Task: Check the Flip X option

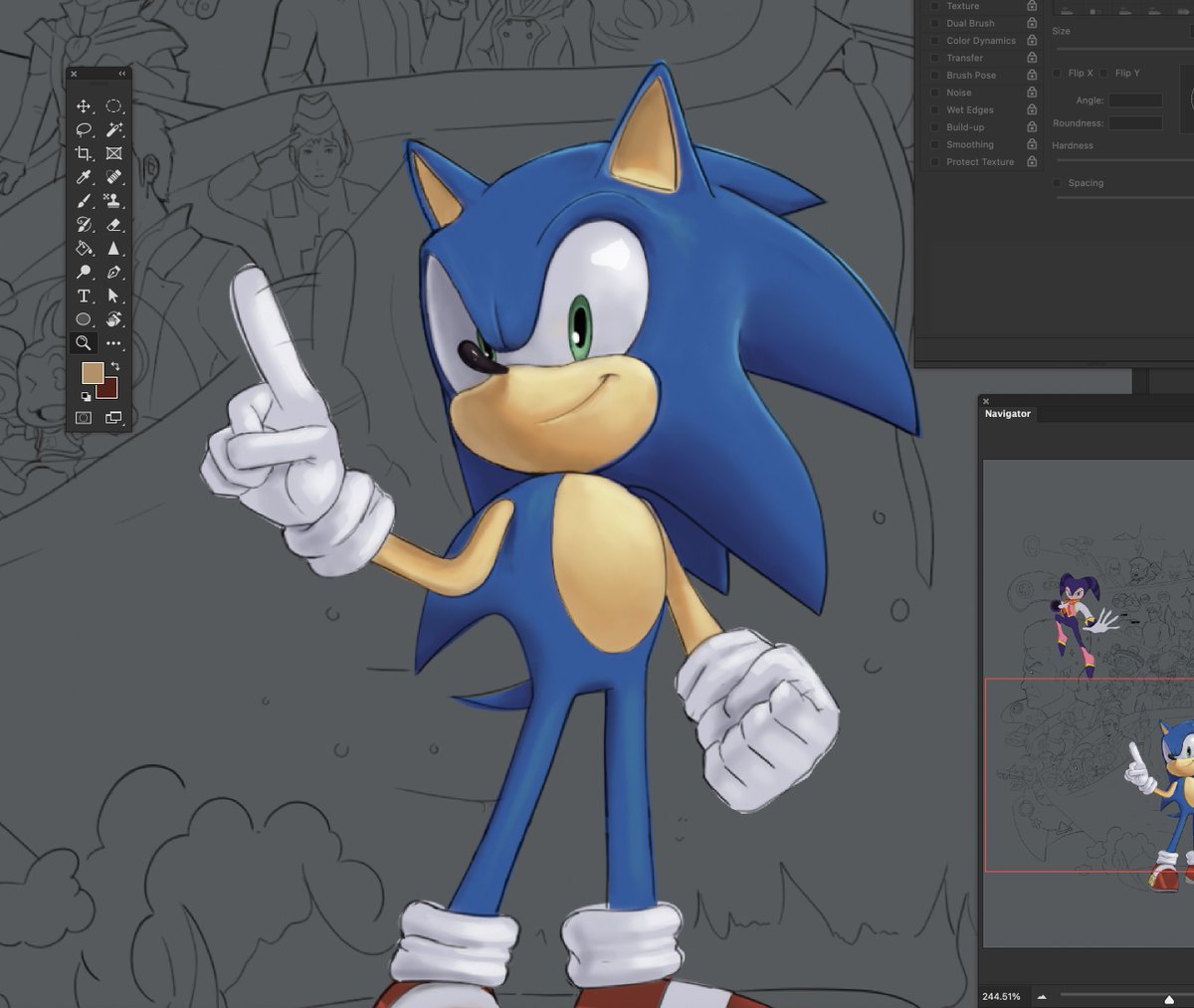Action: (1057, 73)
